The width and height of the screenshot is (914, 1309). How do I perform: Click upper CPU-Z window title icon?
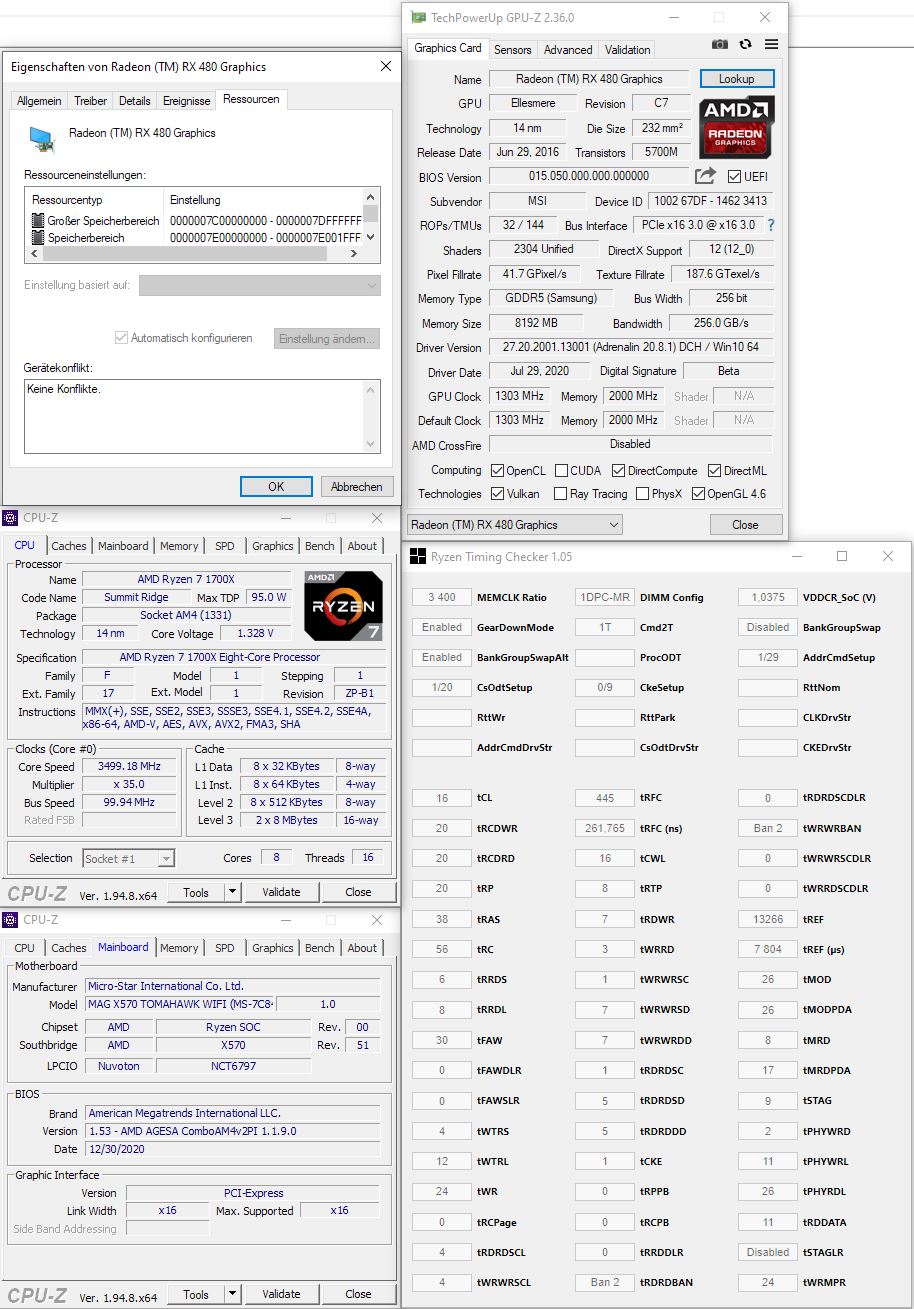11,518
